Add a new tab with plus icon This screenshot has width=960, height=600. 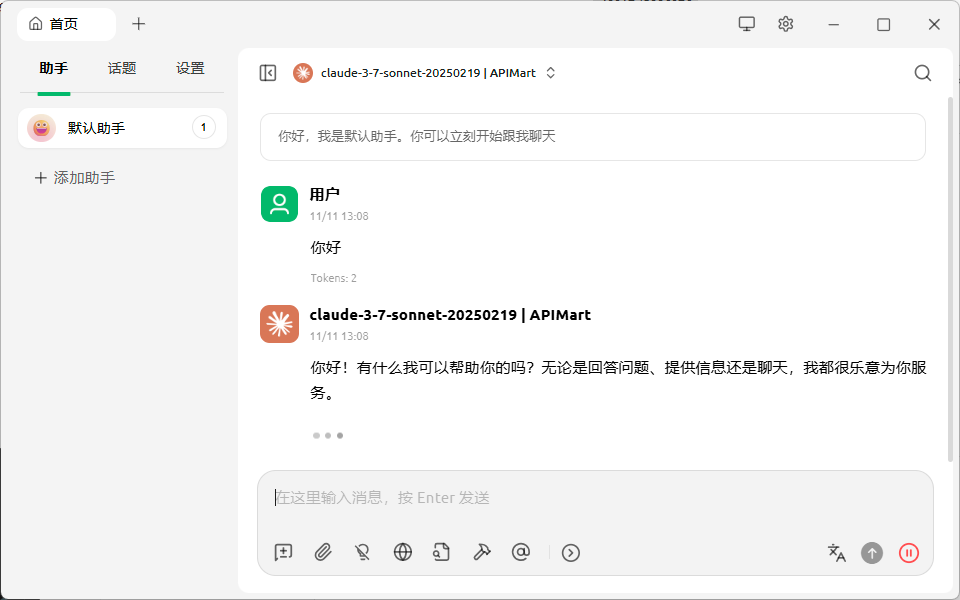point(139,24)
